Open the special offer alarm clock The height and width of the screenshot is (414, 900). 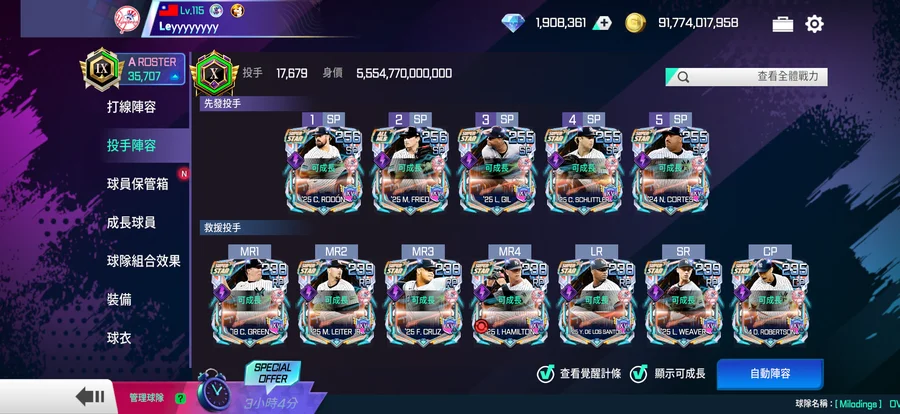214,392
